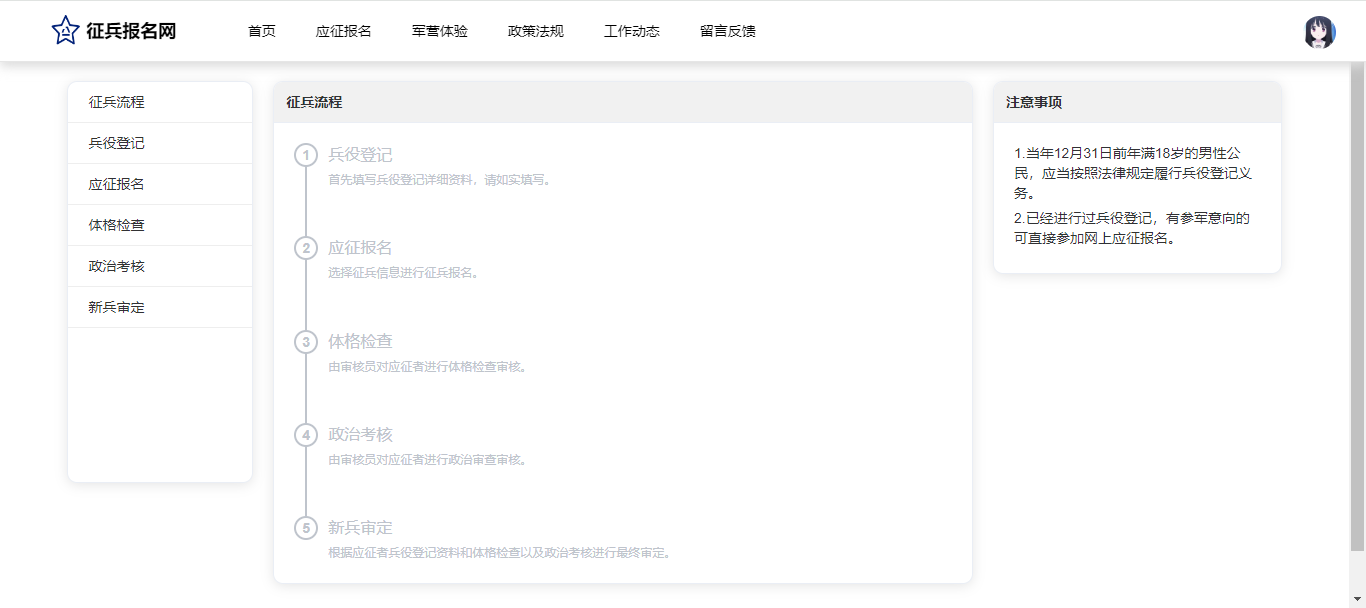Screen dimensions: 1366x608
Task: Open the user avatar profile
Action: point(1320,32)
